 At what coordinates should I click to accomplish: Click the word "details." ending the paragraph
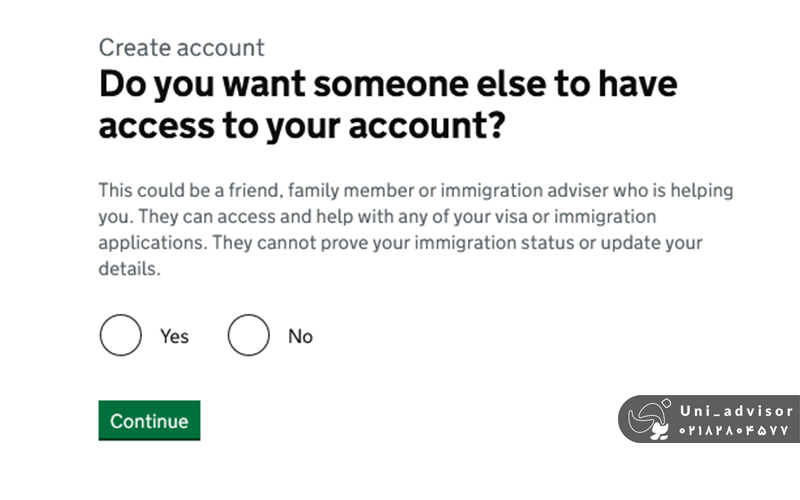130,269
